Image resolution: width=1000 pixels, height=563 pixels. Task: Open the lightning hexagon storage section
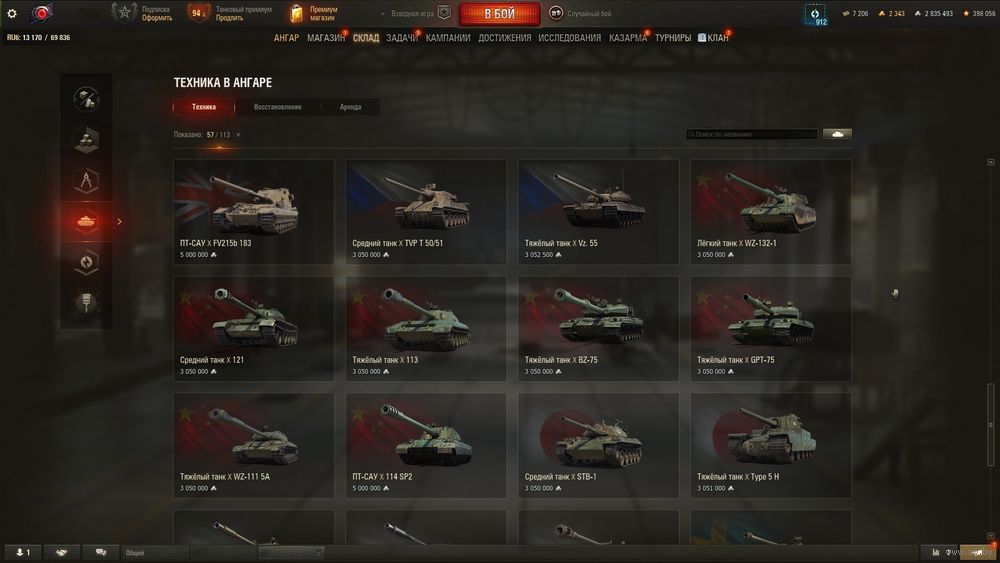86,261
